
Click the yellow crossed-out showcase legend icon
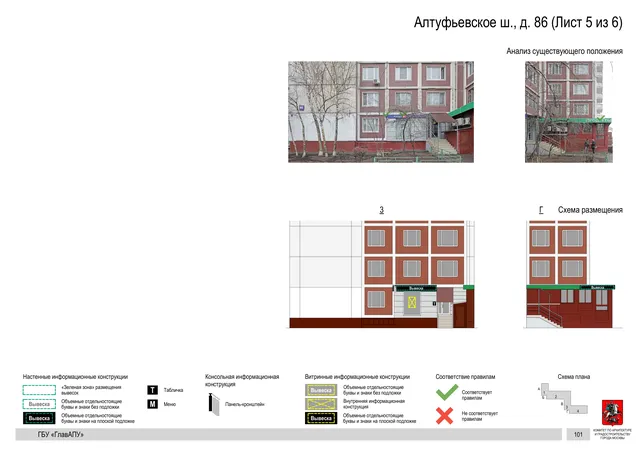pos(321,404)
